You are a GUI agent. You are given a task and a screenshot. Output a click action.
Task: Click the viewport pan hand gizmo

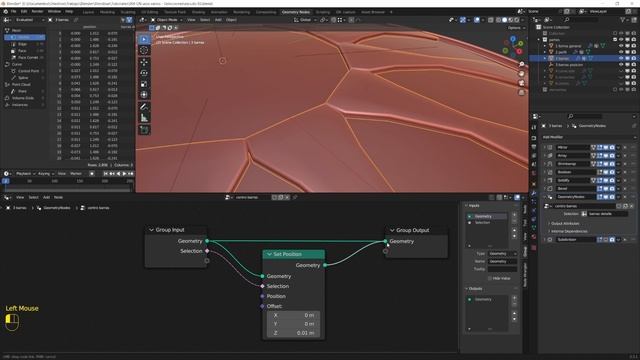(x=522, y=73)
